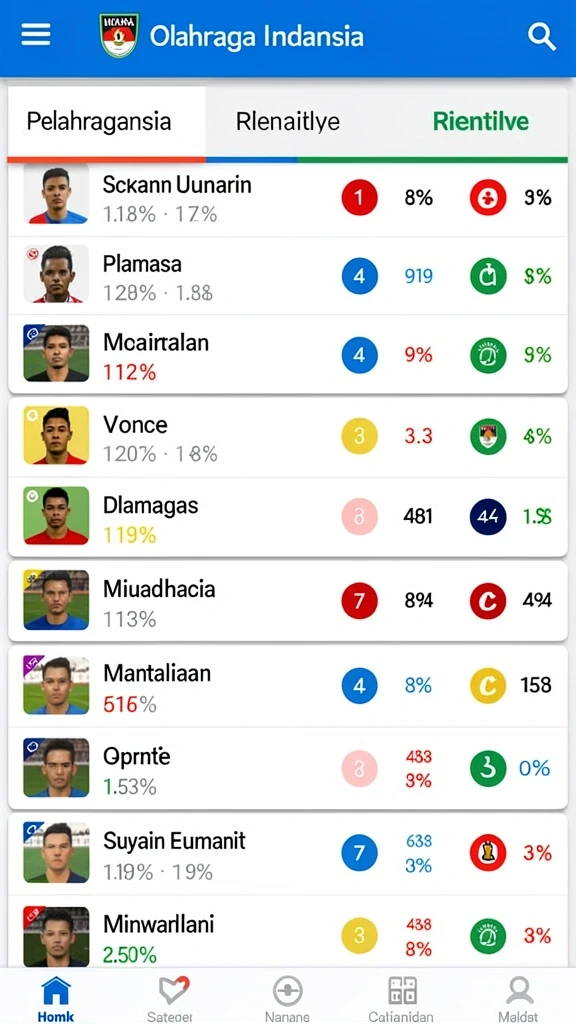Click navy 44 badge on Dlamagas row

point(488,517)
